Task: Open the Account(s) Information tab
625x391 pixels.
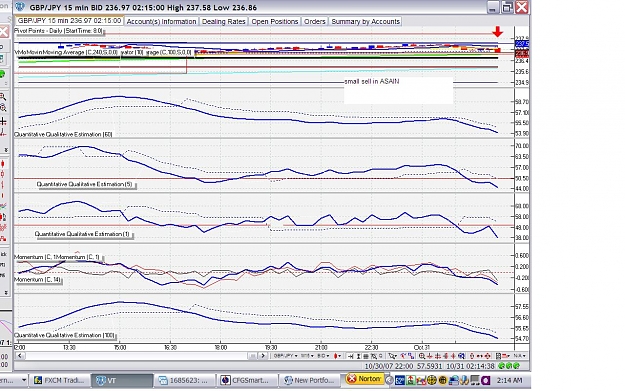Action: pyautogui.click(x=161, y=22)
